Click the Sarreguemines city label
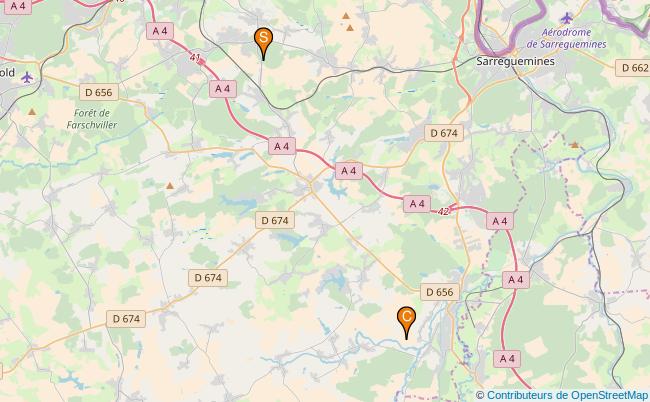Screen dimensions: 650x402 (x=515, y=61)
